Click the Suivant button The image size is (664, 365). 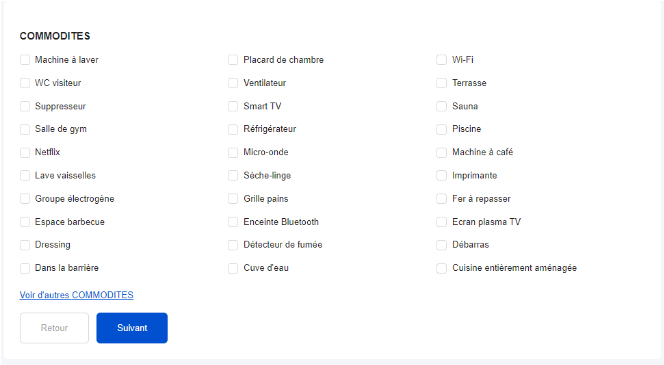tap(132, 328)
